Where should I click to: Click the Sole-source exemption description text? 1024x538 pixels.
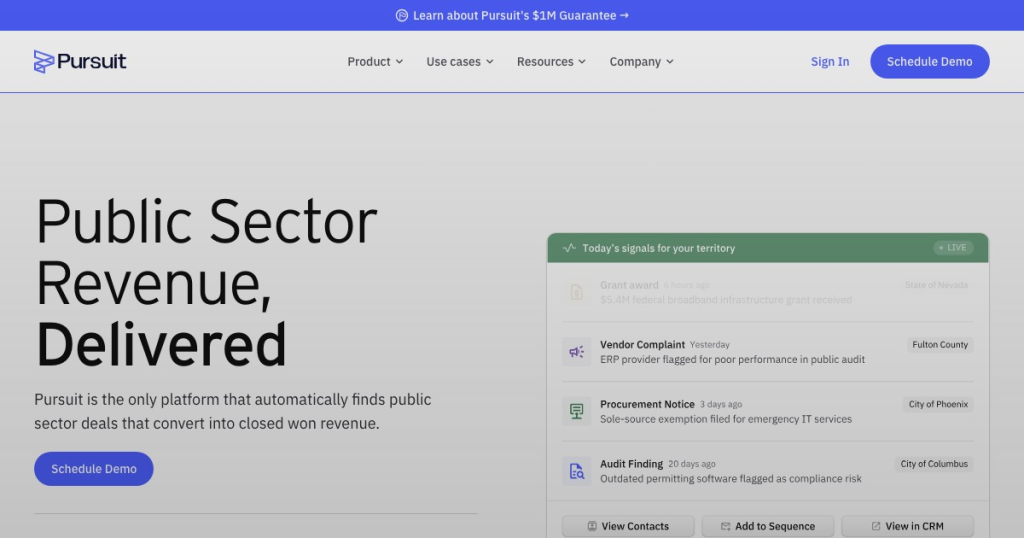click(726, 419)
